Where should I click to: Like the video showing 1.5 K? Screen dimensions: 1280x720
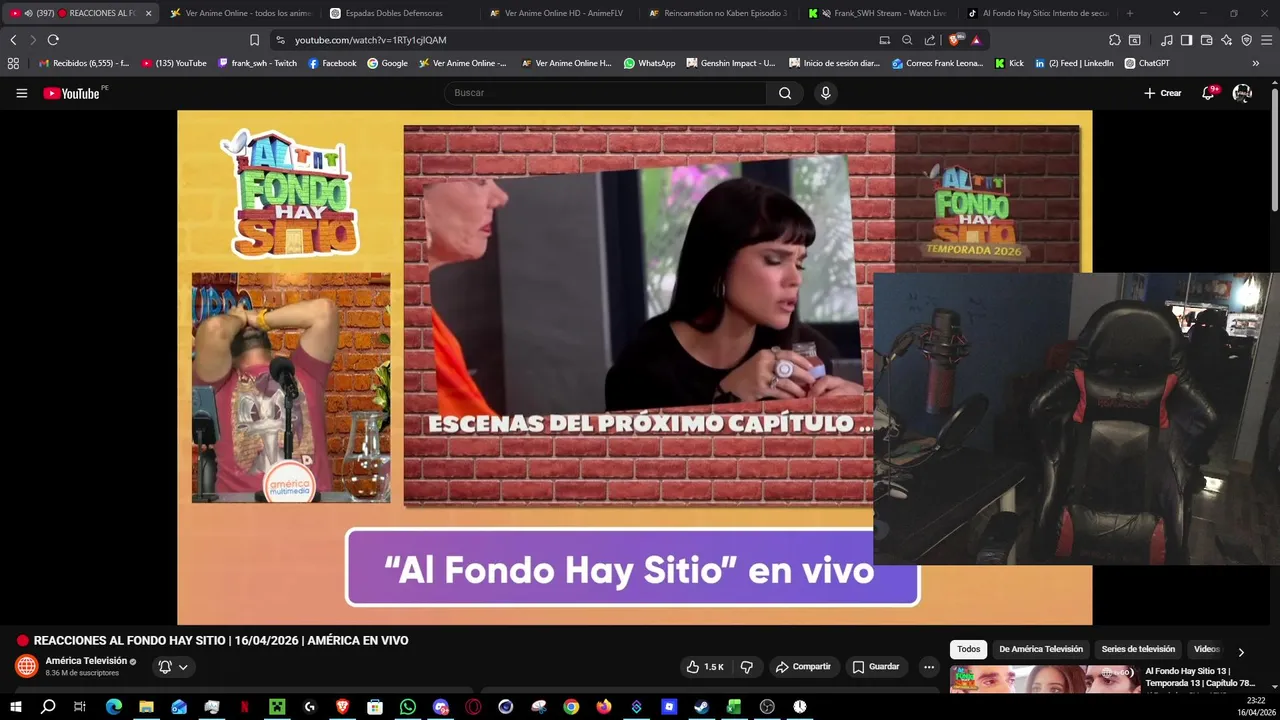tap(705, 667)
